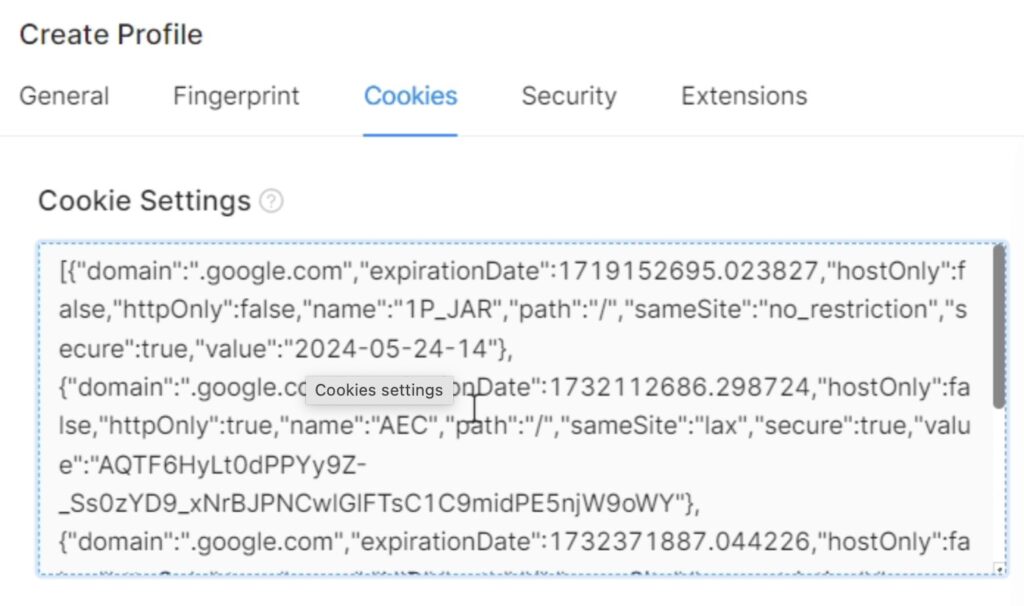The width and height of the screenshot is (1024, 606).
Task: Click the _Ss0zYD9 value line
Action: point(379,503)
